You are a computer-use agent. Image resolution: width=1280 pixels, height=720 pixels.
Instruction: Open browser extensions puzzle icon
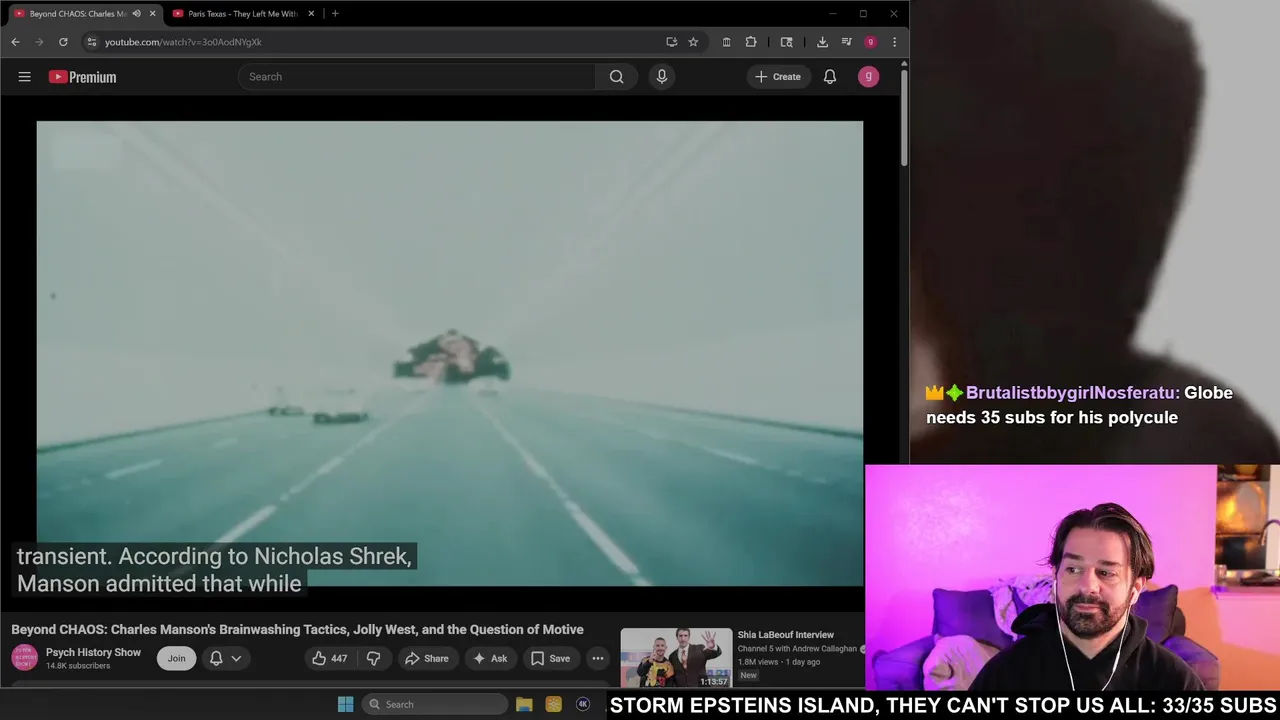tap(751, 42)
